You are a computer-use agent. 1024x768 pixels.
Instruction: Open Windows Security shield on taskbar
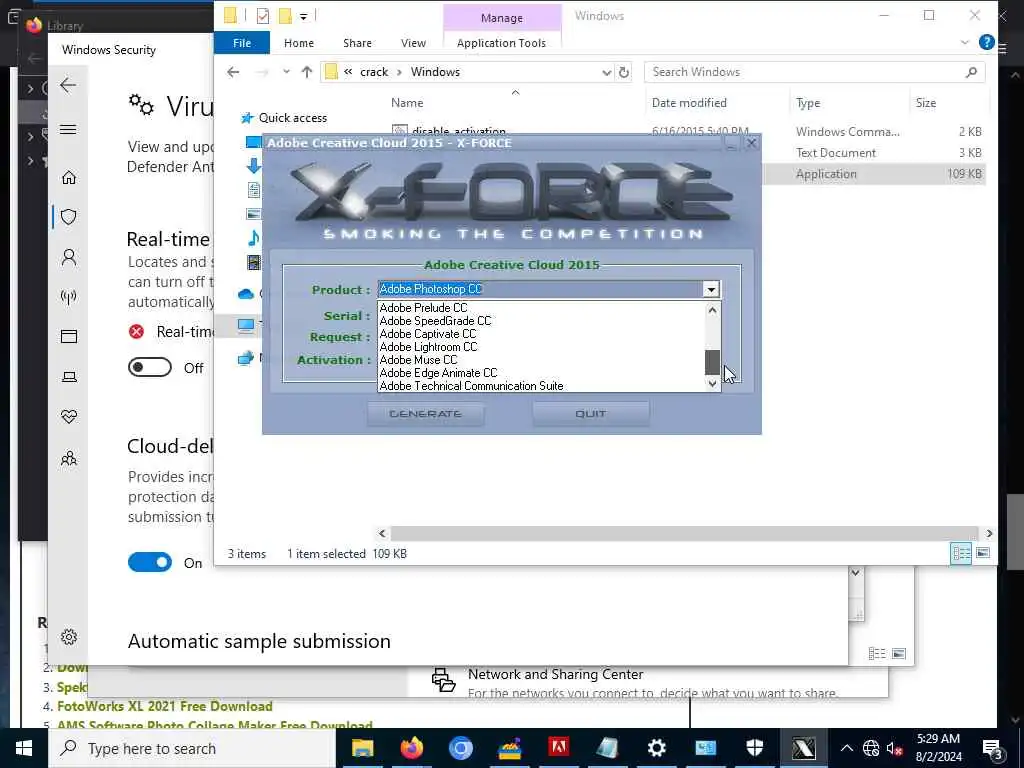(754, 748)
